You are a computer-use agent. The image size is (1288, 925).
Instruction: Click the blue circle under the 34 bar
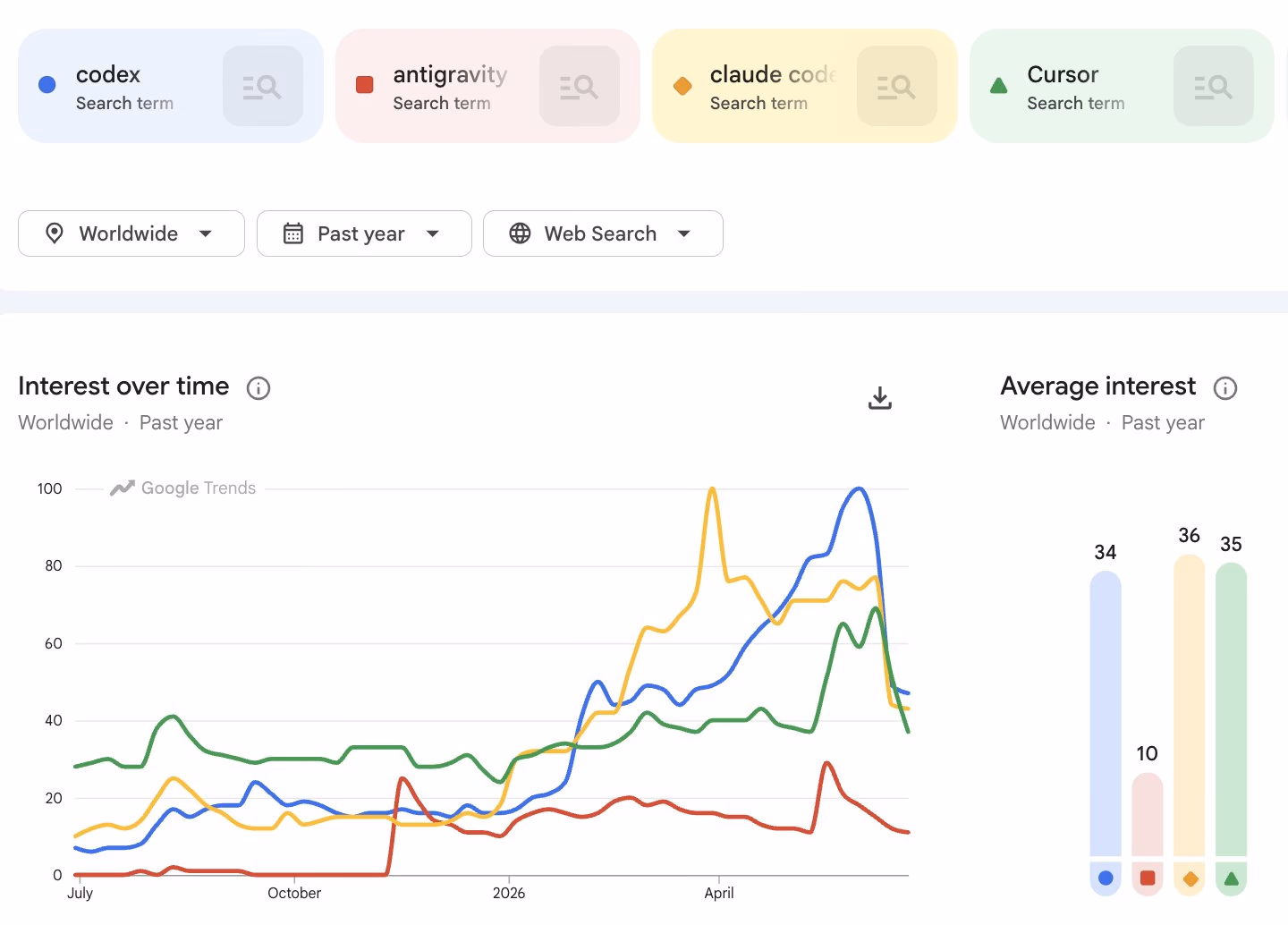(x=1106, y=878)
